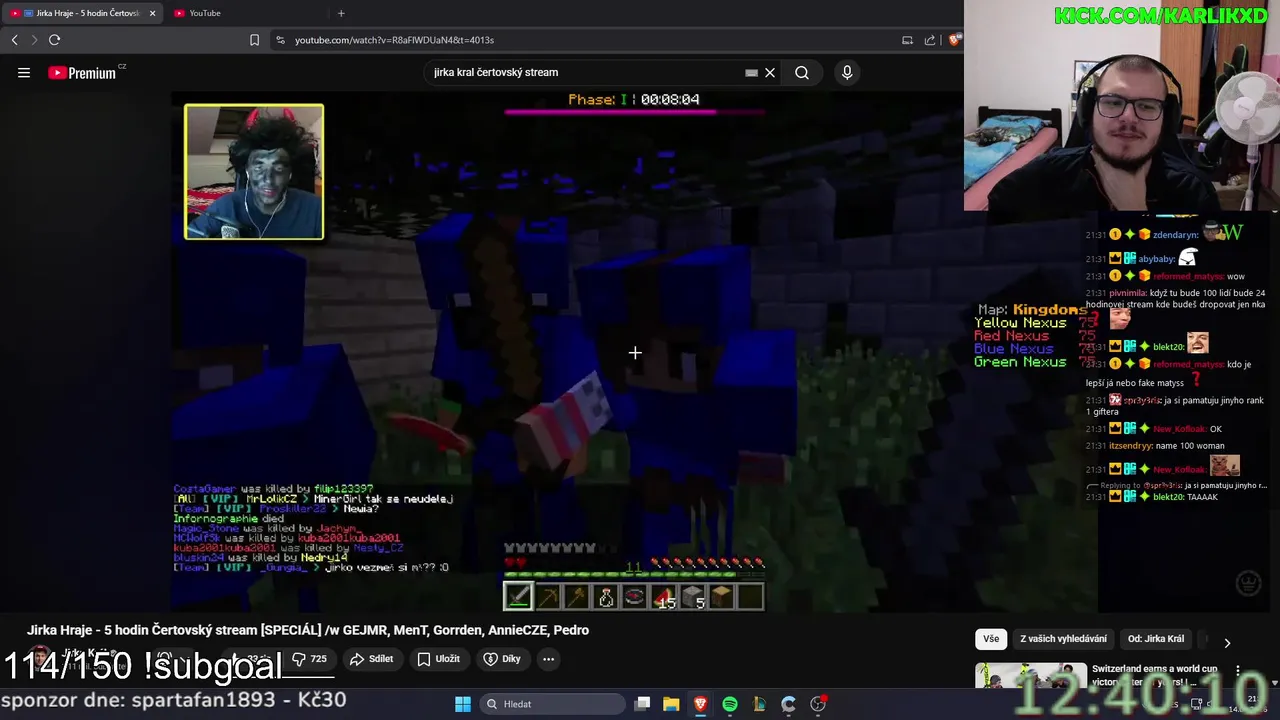Click the Sdílet share button
Image resolution: width=1280 pixels, height=720 pixels.
371,659
